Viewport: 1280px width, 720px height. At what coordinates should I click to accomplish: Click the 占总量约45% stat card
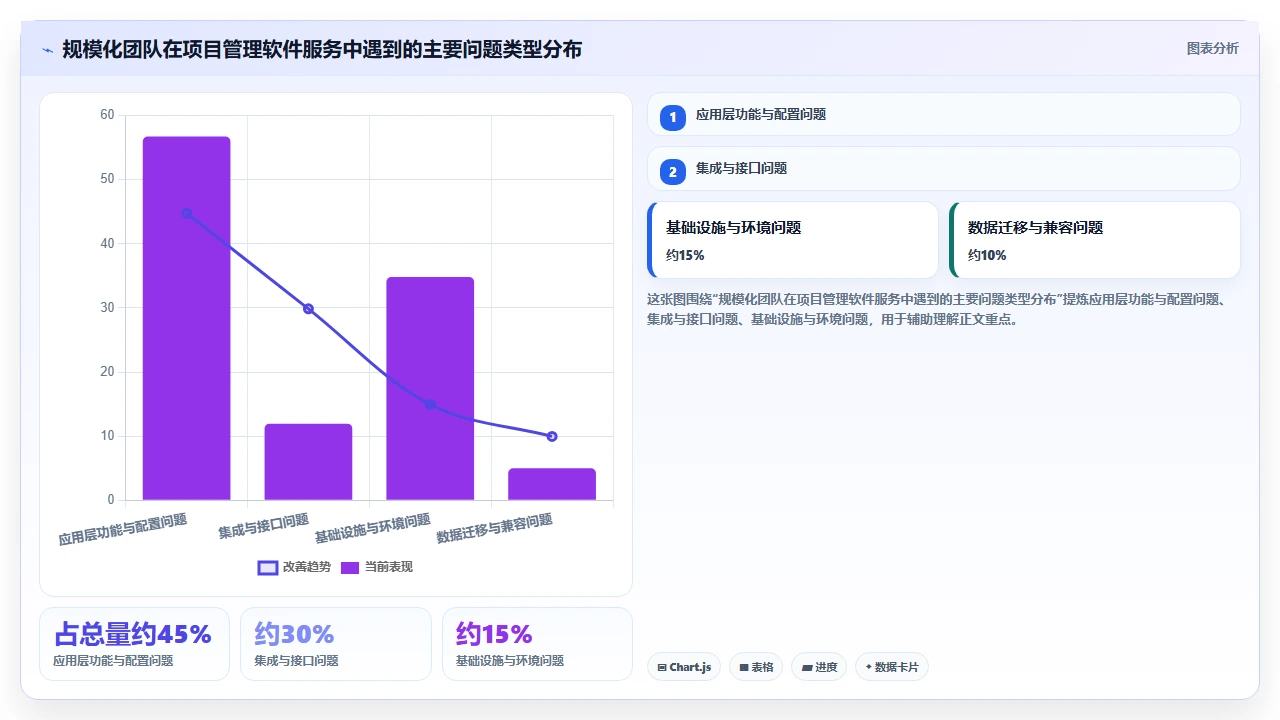(x=134, y=644)
